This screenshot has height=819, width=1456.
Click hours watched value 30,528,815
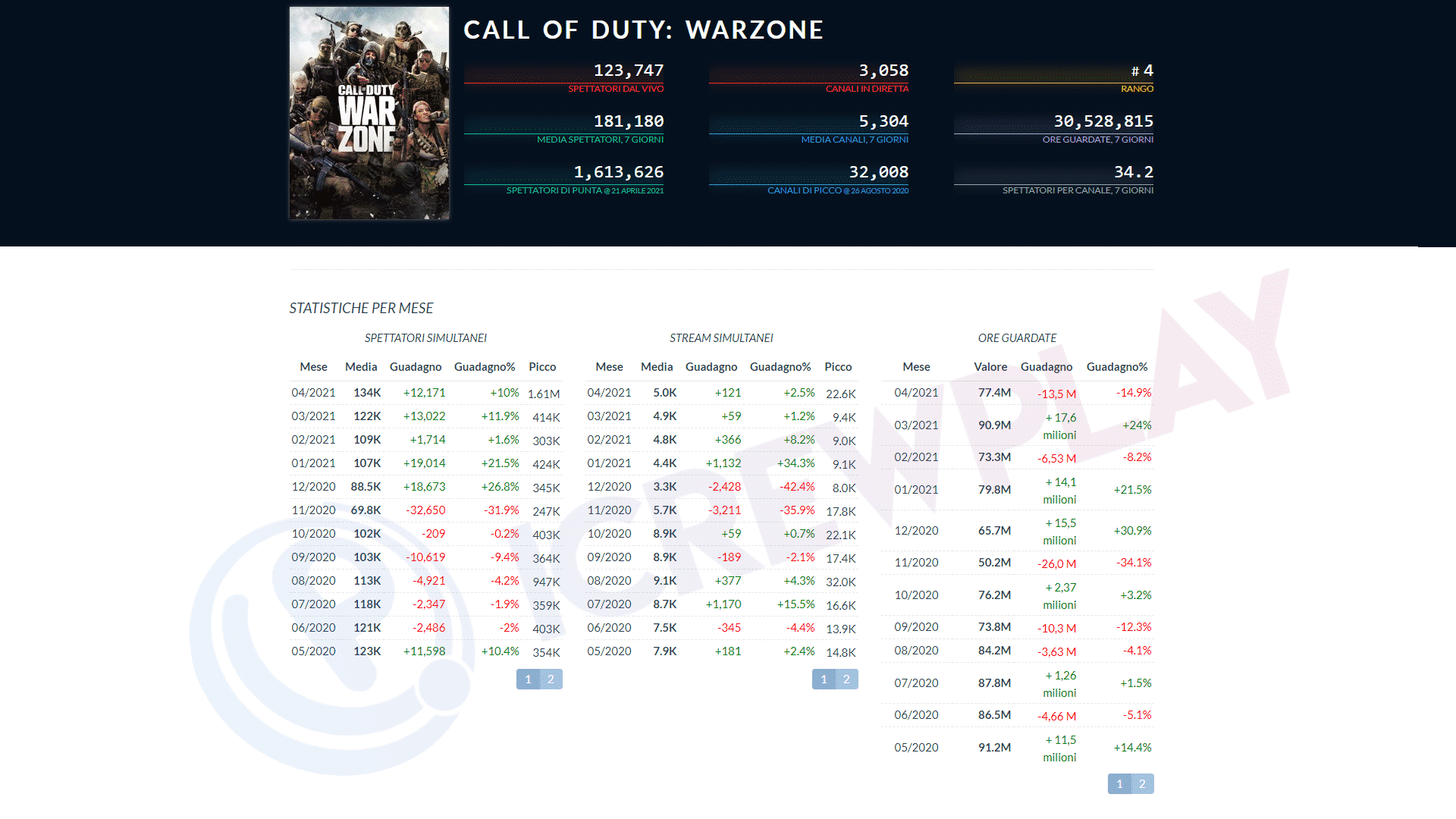click(x=1103, y=121)
